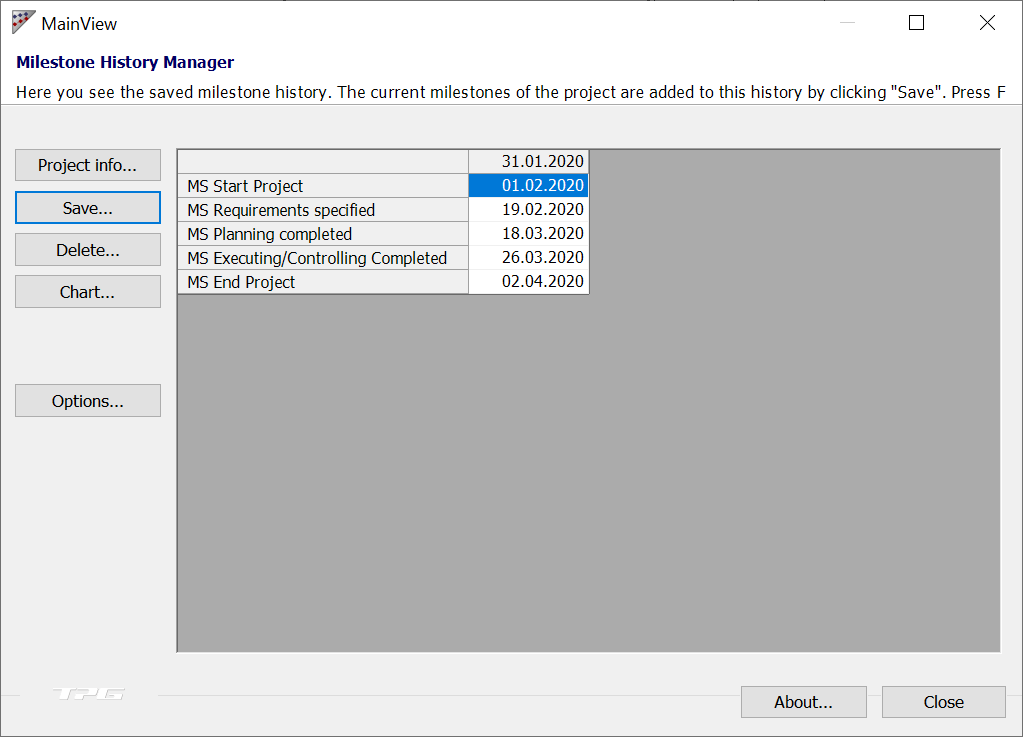Click the Delete button

(87, 249)
